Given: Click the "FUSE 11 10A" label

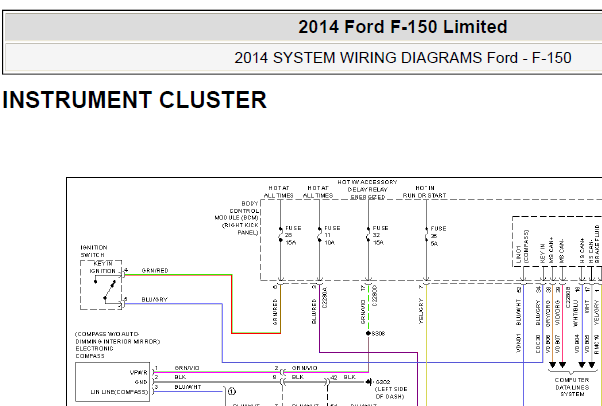Looking at the screenshot, I should click(x=332, y=235).
